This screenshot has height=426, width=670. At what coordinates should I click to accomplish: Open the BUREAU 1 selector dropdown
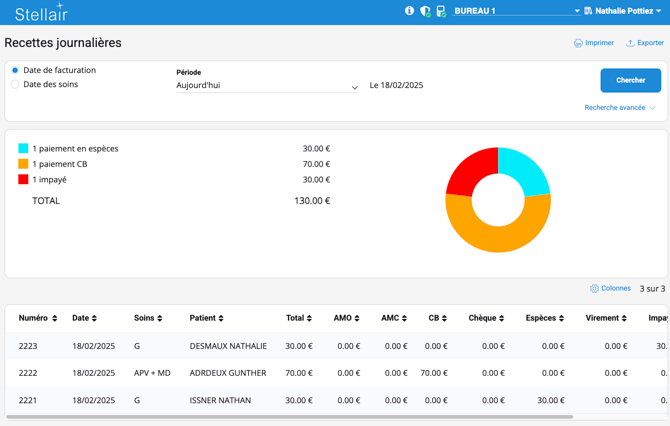pos(516,12)
